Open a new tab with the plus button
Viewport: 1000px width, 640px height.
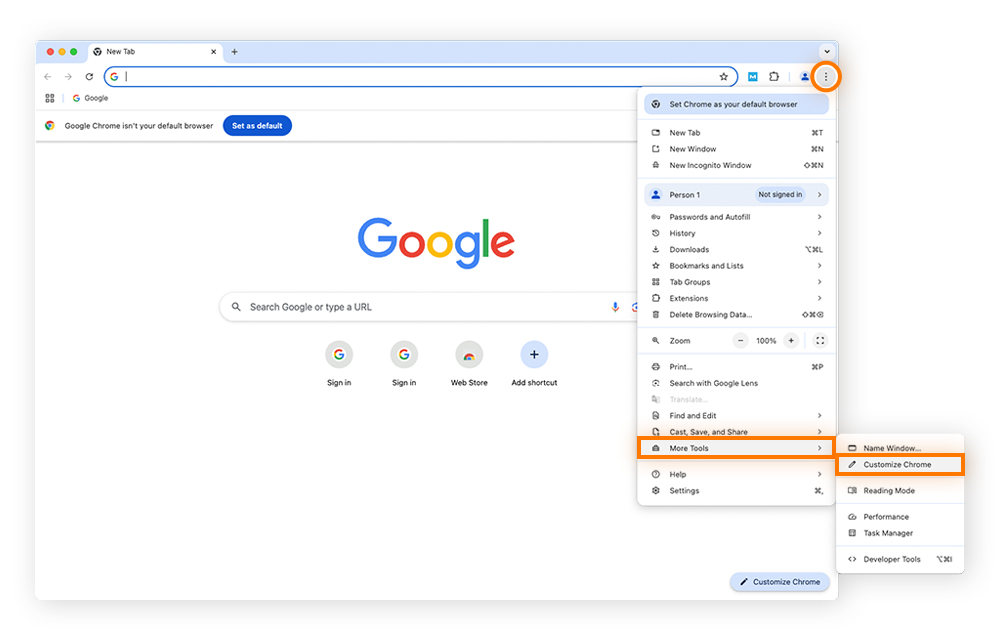234,52
